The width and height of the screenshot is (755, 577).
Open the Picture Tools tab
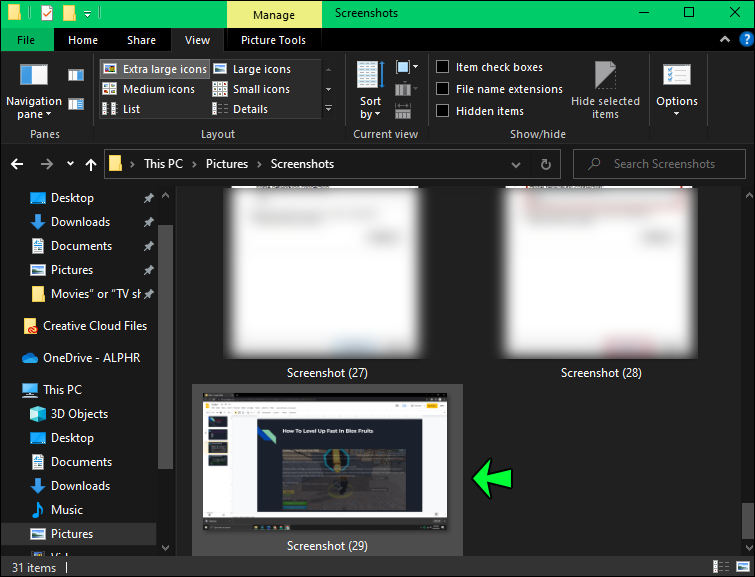273,40
